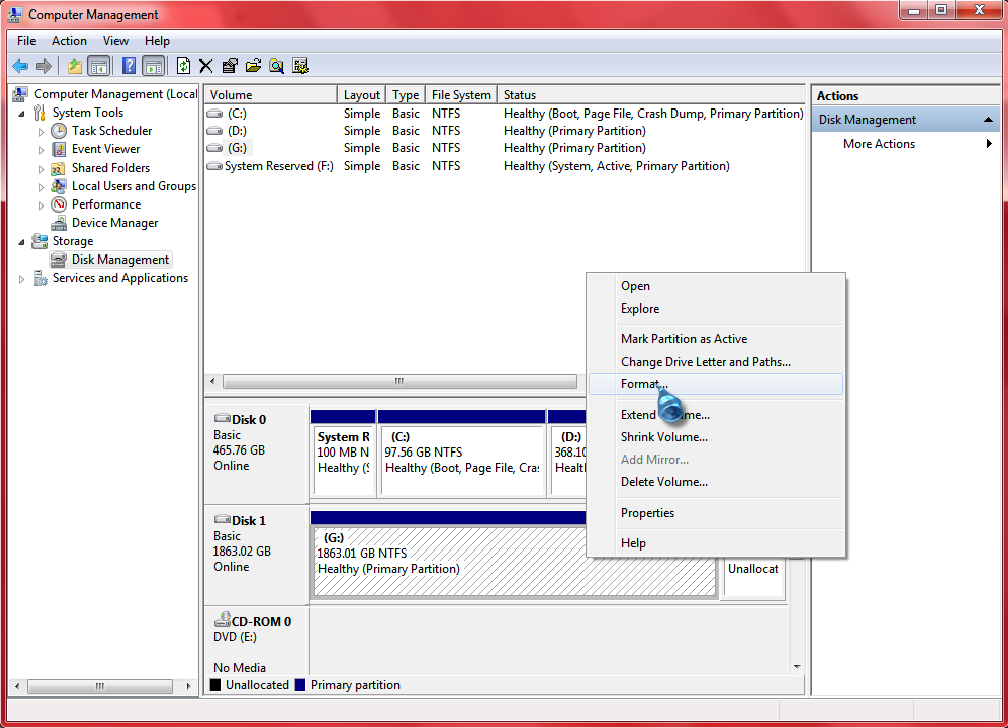The width and height of the screenshot is (1008, 728).
Task: Expand the Performance node
Action: pos(41,205)
